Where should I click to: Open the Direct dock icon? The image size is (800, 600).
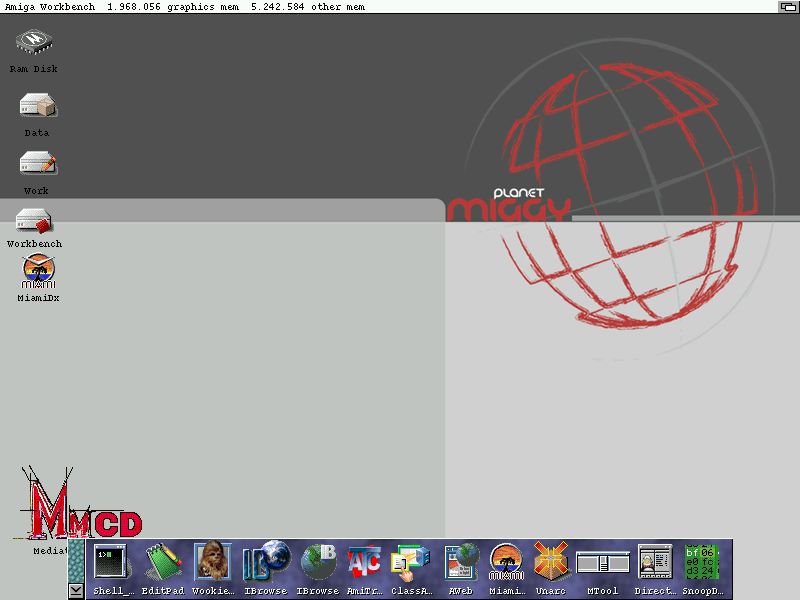655,561
